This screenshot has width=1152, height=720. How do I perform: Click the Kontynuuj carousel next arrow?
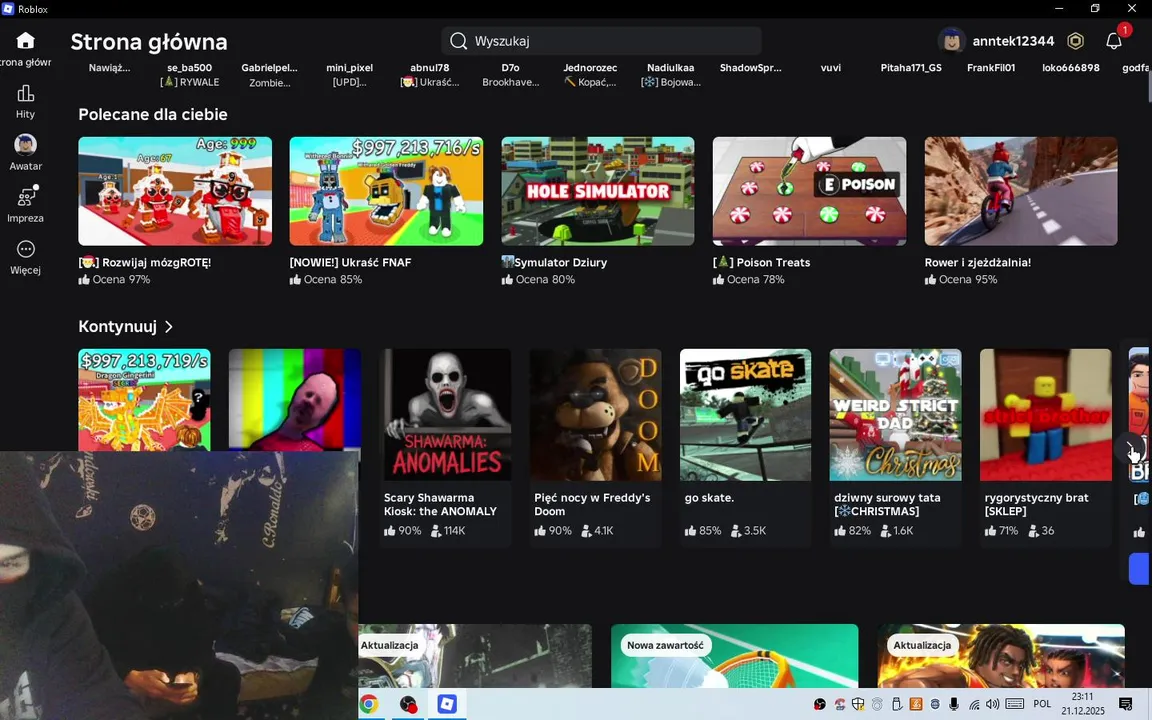[x=1131, y=447]
